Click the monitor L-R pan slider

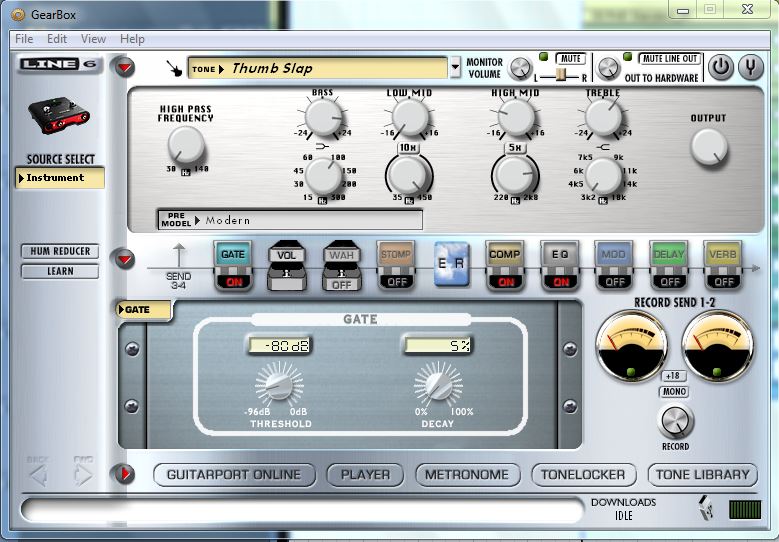561,75
